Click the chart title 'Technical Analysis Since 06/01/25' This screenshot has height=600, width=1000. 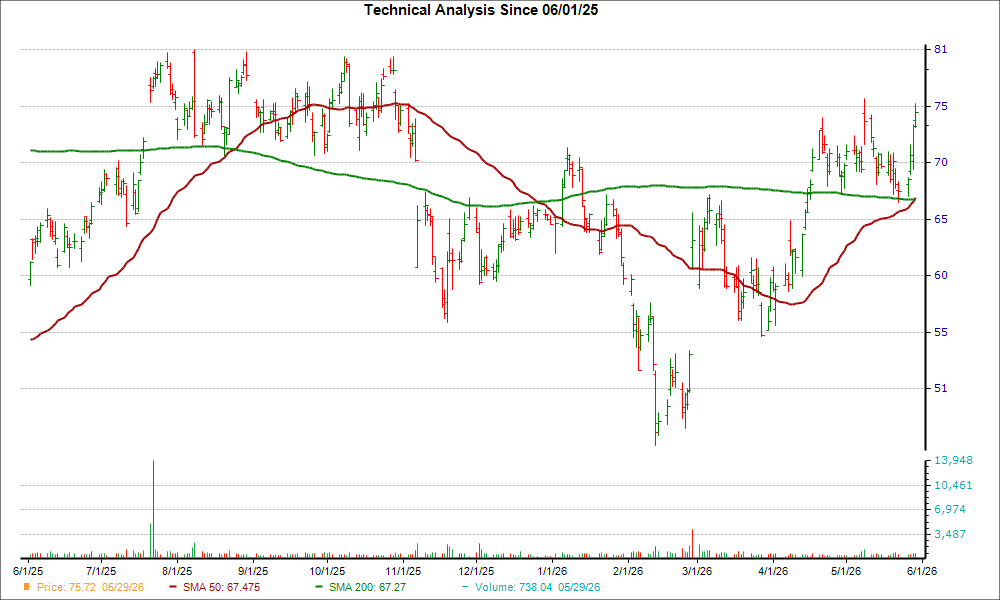coord(481,10)
